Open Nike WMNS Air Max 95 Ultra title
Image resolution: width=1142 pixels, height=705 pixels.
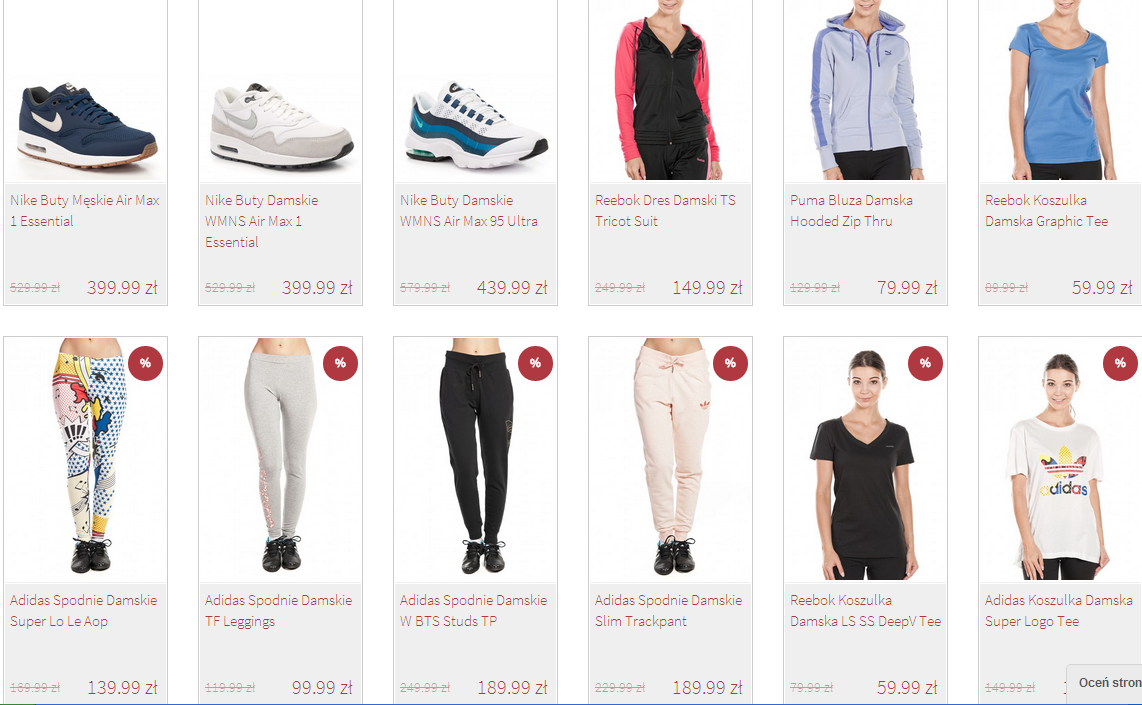coord(468,210)
